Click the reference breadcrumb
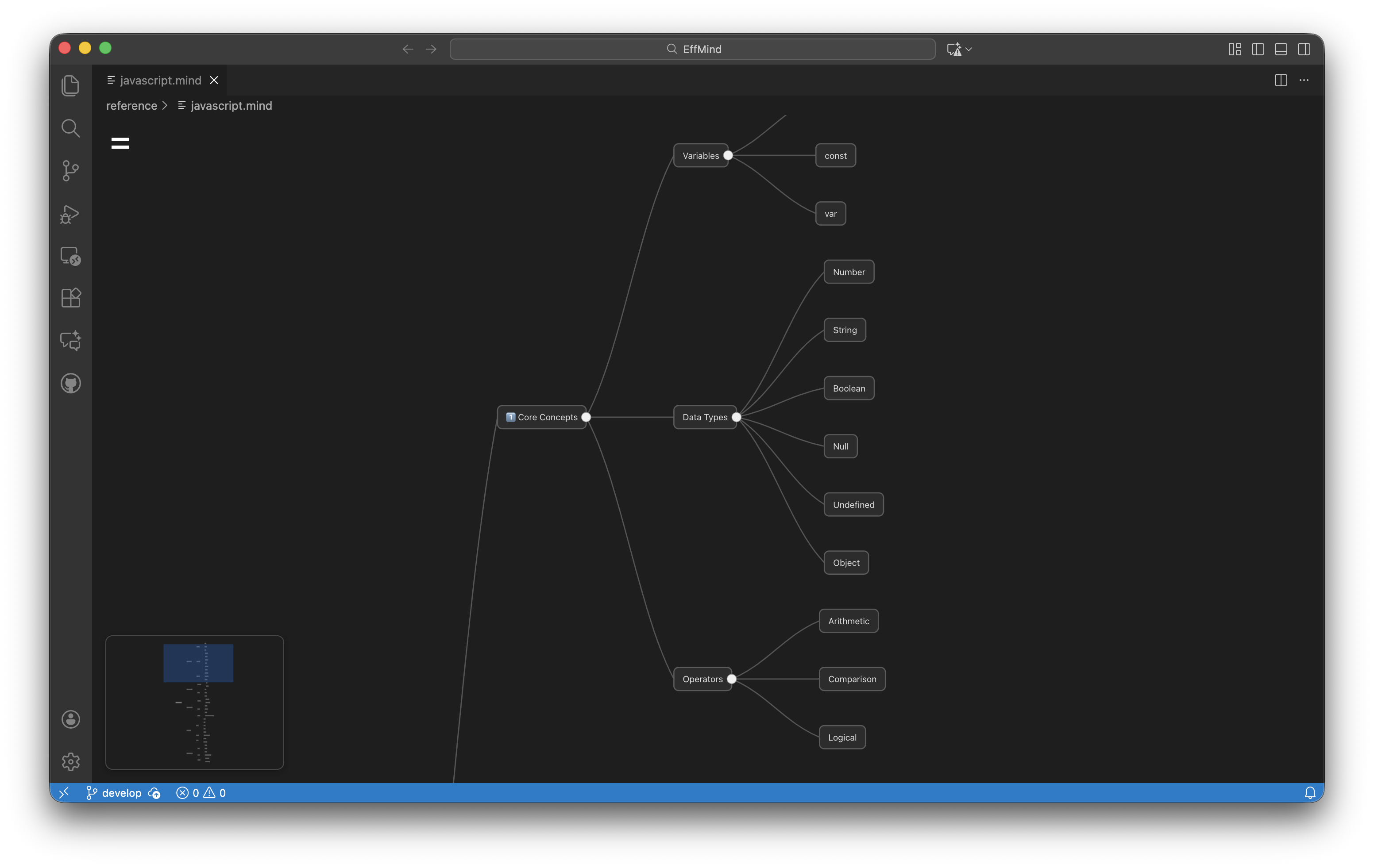Screen dimensions: 1374x868 coord(131,105)
